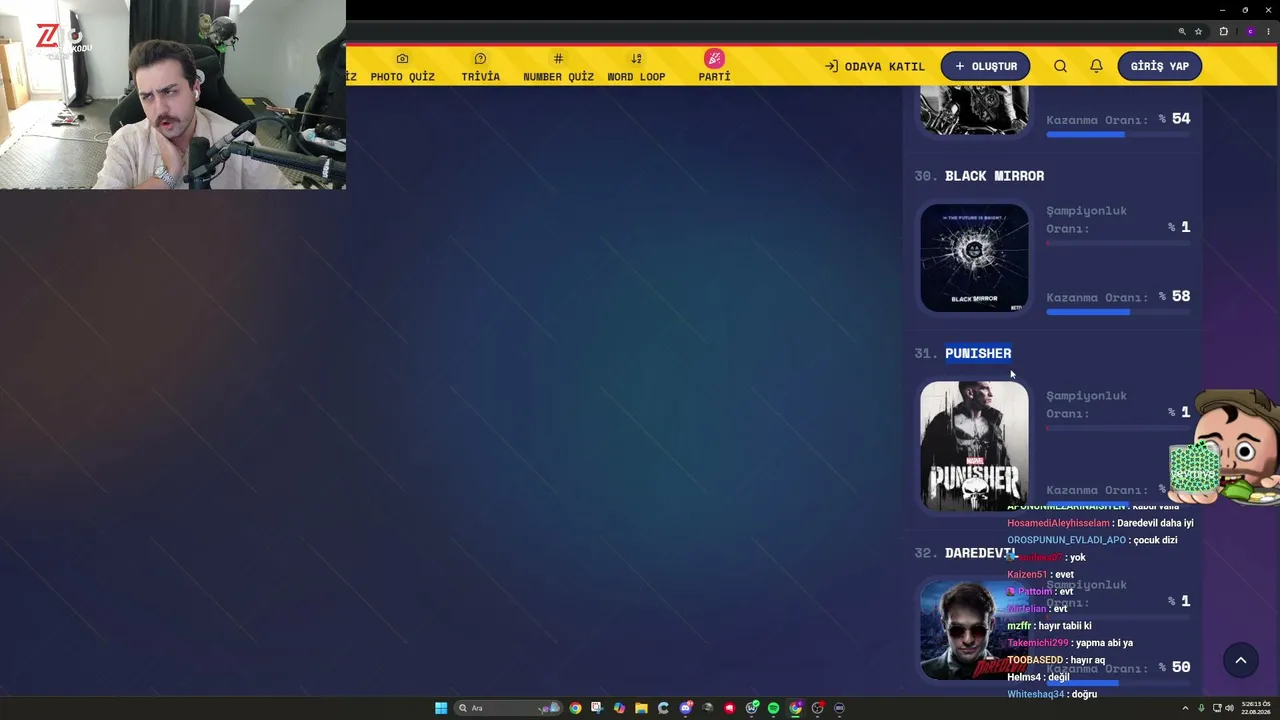Click the highlighted 'PUNISHER' title
Screen dimensions: 1280x720
click(x=978, y=353)
